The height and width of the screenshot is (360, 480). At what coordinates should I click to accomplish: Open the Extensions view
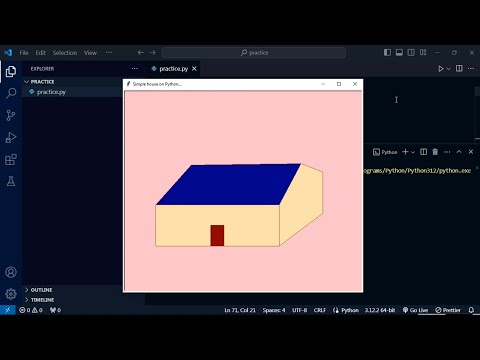pyautogui.click(x=11, y=159)
